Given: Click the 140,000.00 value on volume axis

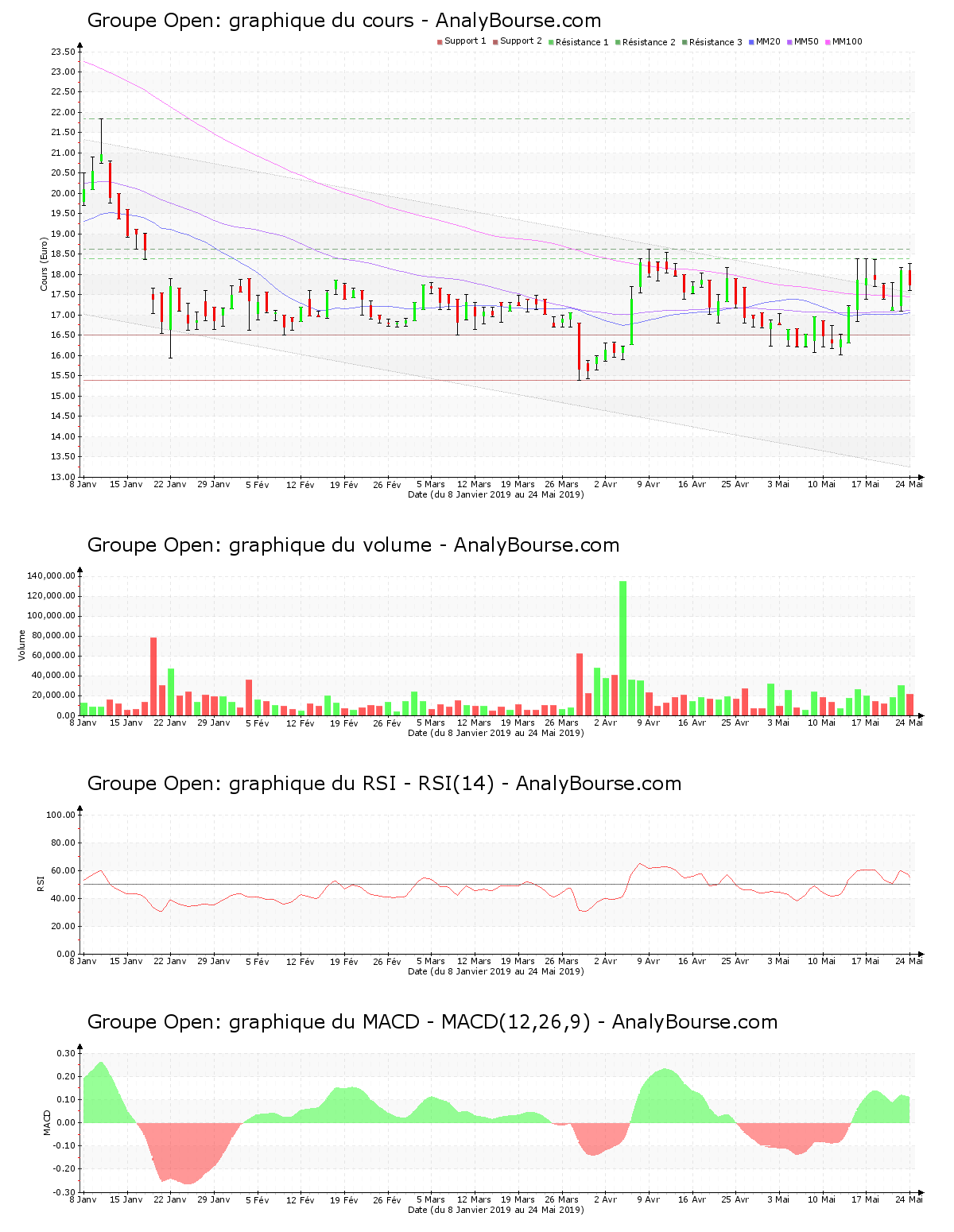Looking at the screenshot, I should pos(51,576).
